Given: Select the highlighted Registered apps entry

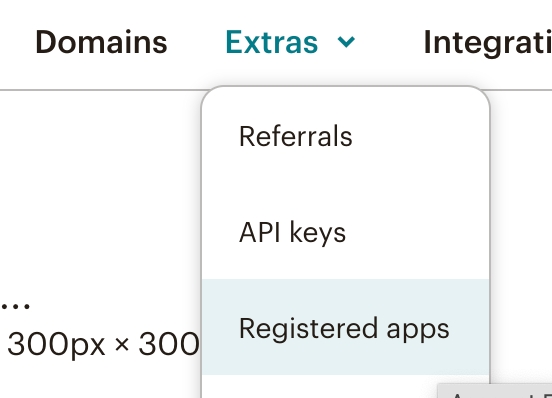Looking at the screenshot, I should tap(345, 327).
